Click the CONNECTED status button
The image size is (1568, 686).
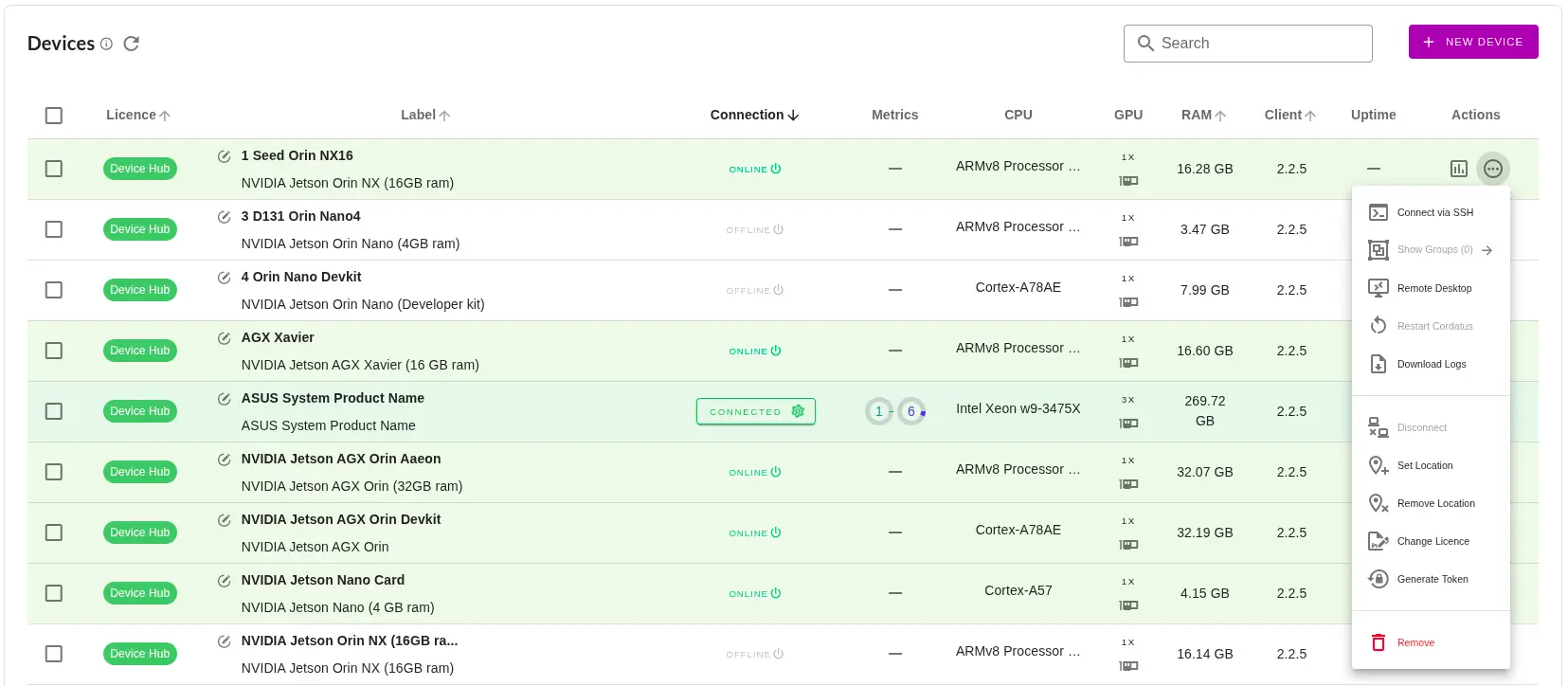coord(755,411)
